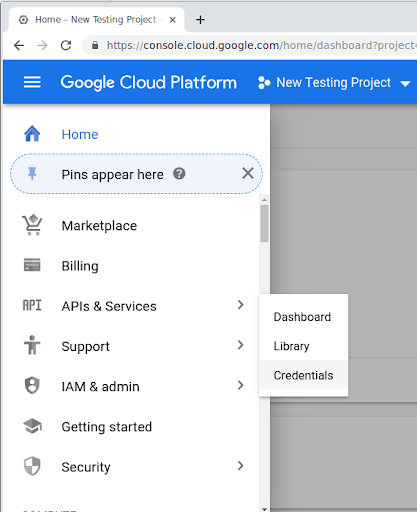Click the Home house icon
This screenshot has height=512, width=417.
point(32,134)
